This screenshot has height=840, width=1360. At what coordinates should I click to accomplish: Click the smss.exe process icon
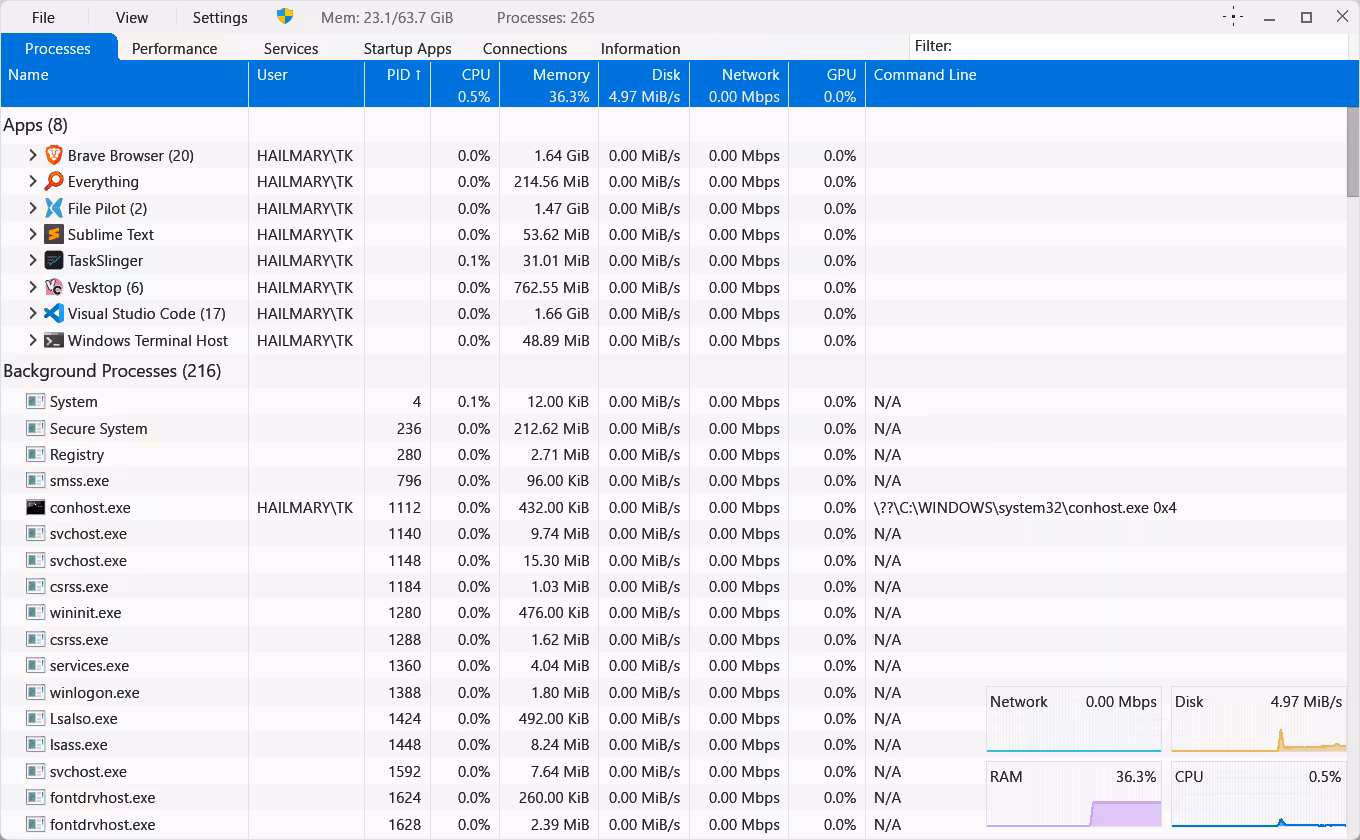point(36,480)
